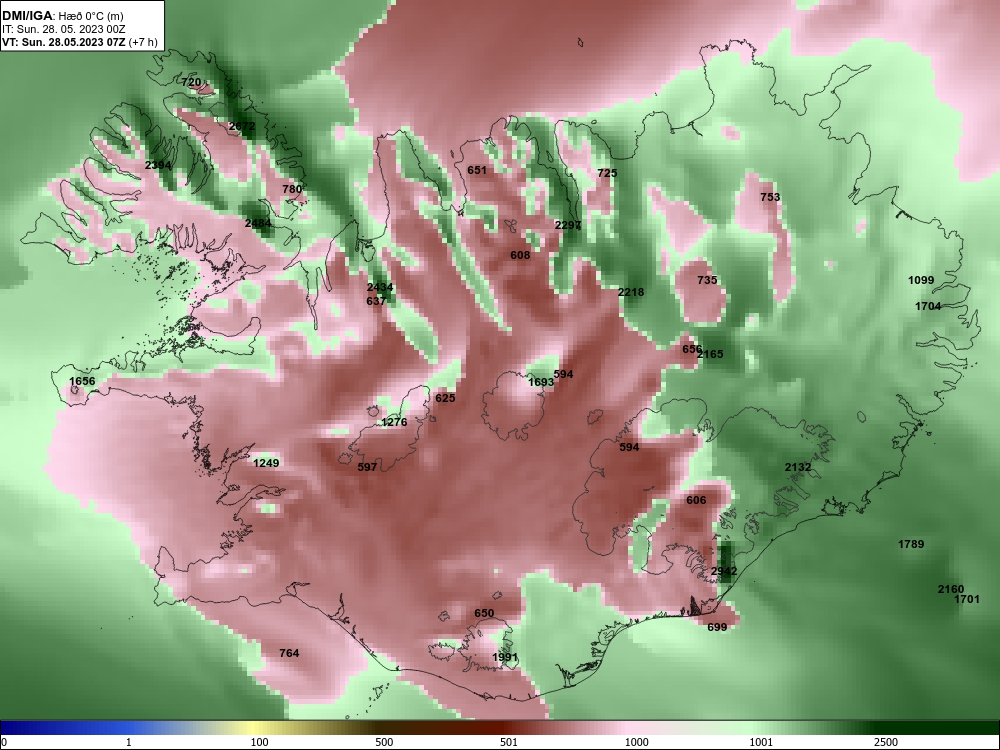Select the 637 height value
Screen dimensions: 1000x750
(376, 301)
